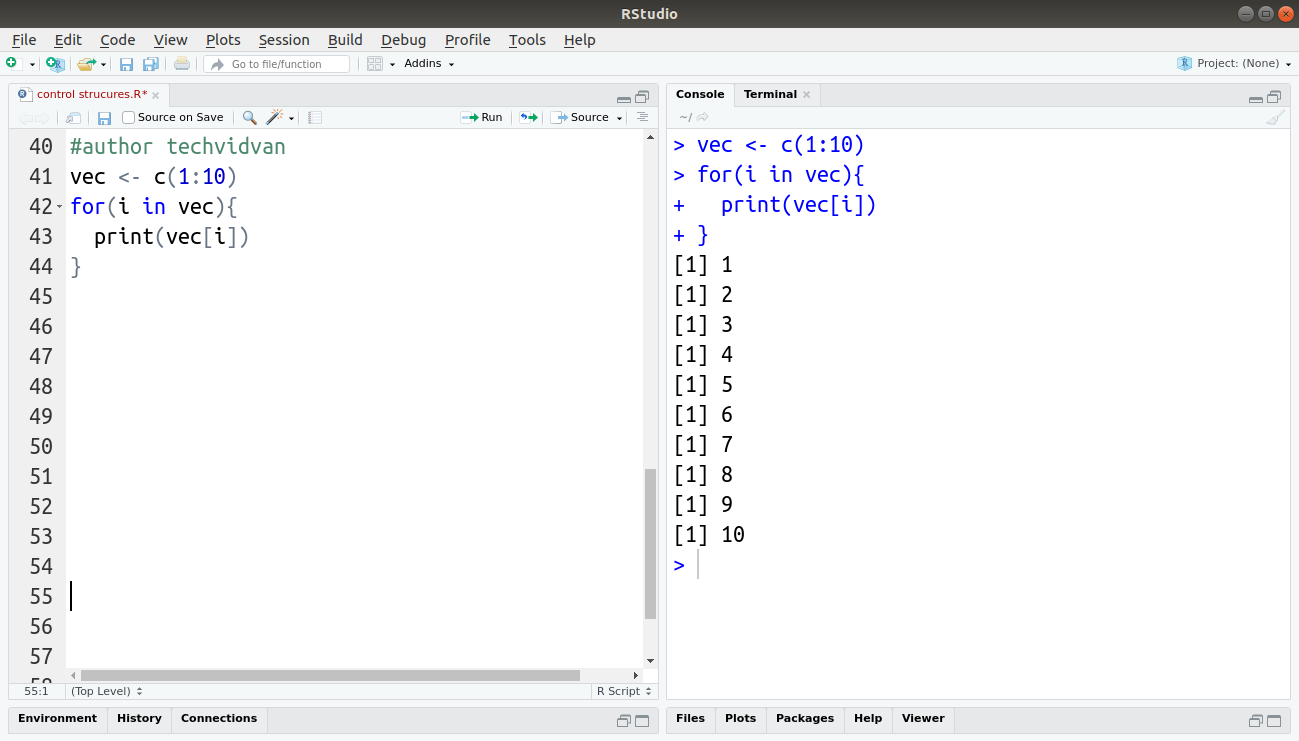Click the Go to file/function search box

(x=277, y=63)
